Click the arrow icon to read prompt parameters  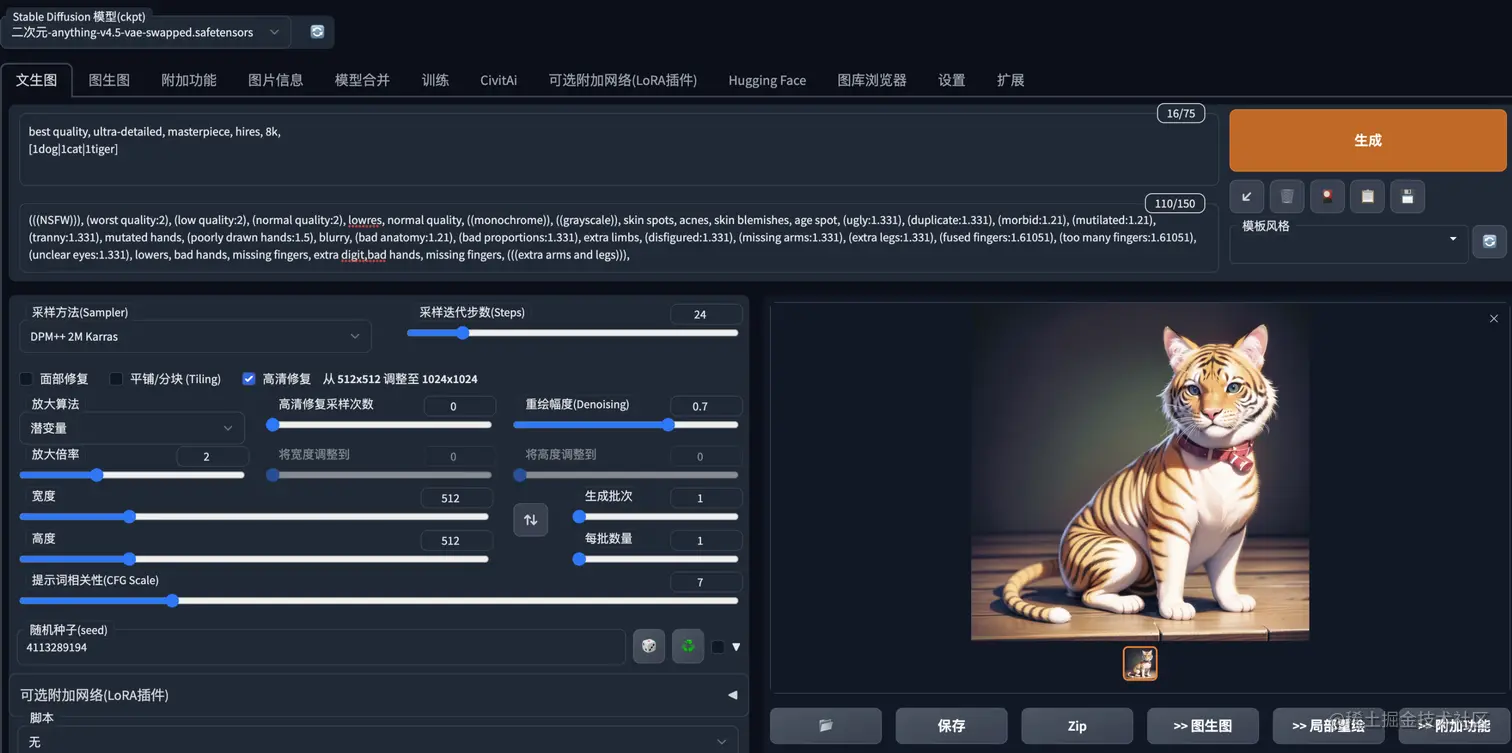1247,196
